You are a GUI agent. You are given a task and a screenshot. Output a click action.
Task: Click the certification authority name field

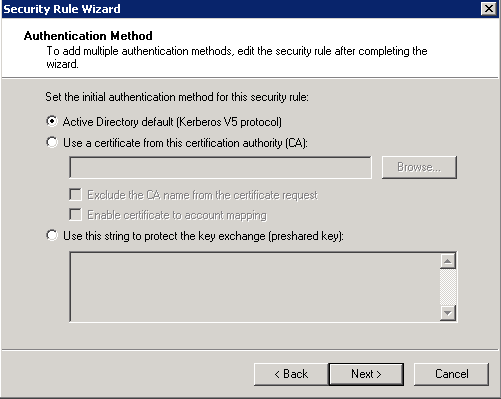(x=220, y=167)
